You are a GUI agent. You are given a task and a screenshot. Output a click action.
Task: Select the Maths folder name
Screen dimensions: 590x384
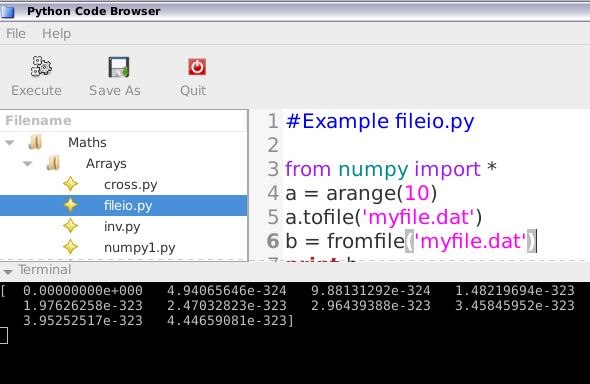[x=87, y=143]
